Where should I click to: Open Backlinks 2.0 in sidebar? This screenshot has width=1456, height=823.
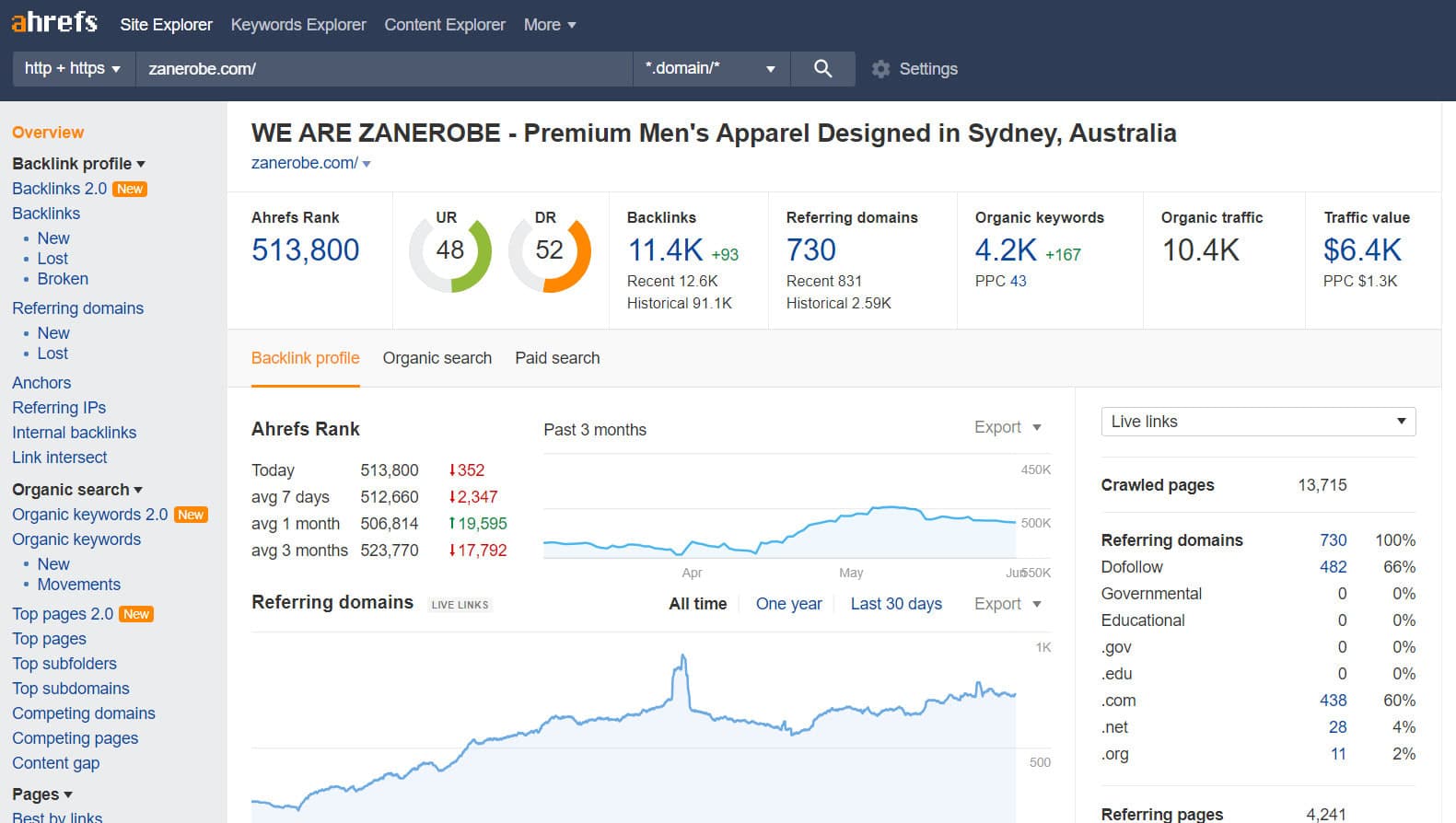tap(60, 189)
